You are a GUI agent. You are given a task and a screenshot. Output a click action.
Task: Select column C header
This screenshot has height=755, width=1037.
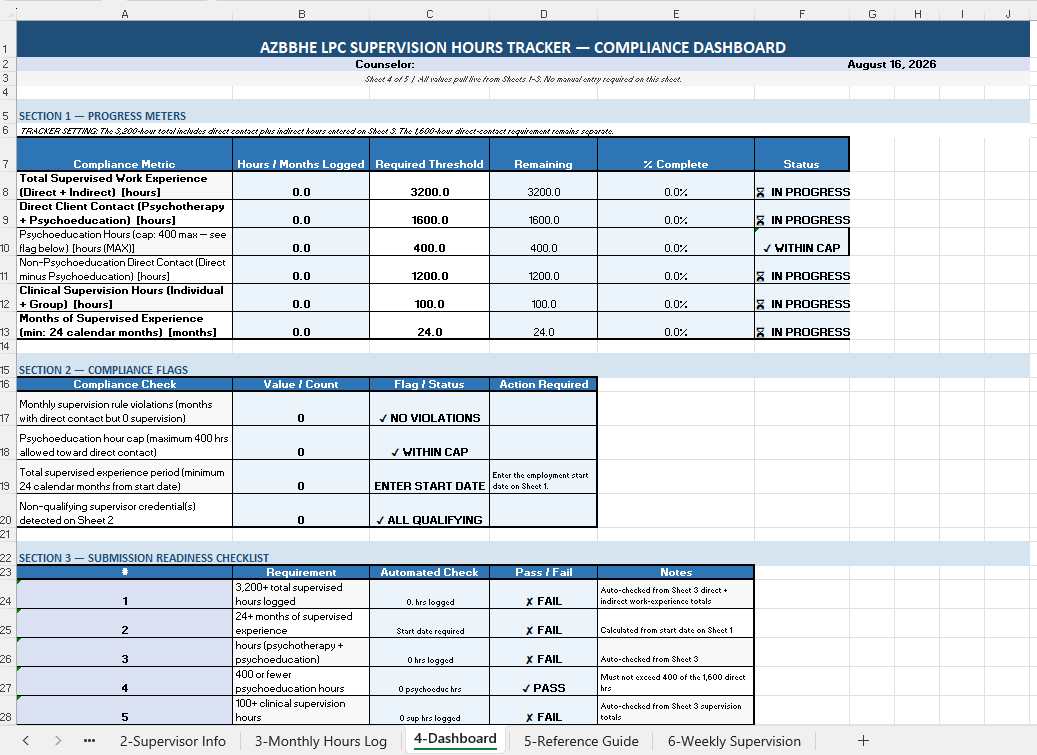click(x=429, y=14)
